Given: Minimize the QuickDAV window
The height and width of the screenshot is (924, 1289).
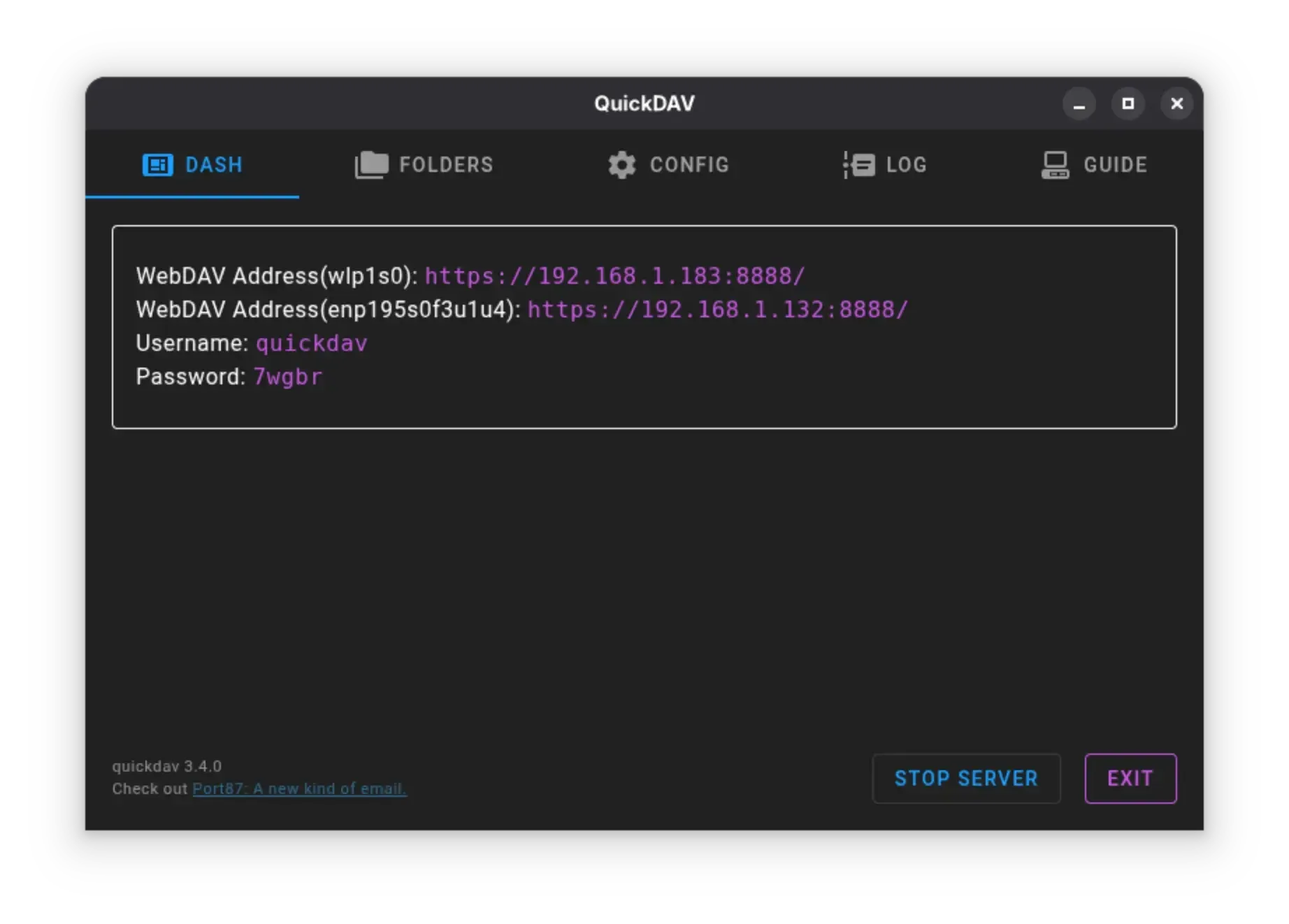Looking at the screenshot, I should tap(1079, 103).
